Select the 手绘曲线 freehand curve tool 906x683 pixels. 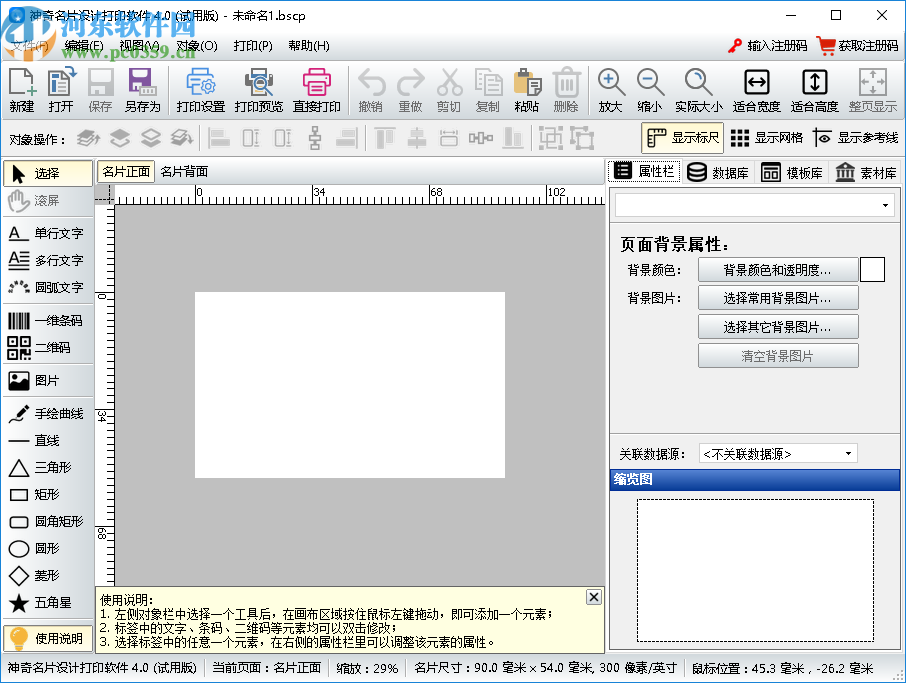coord(48,413)
